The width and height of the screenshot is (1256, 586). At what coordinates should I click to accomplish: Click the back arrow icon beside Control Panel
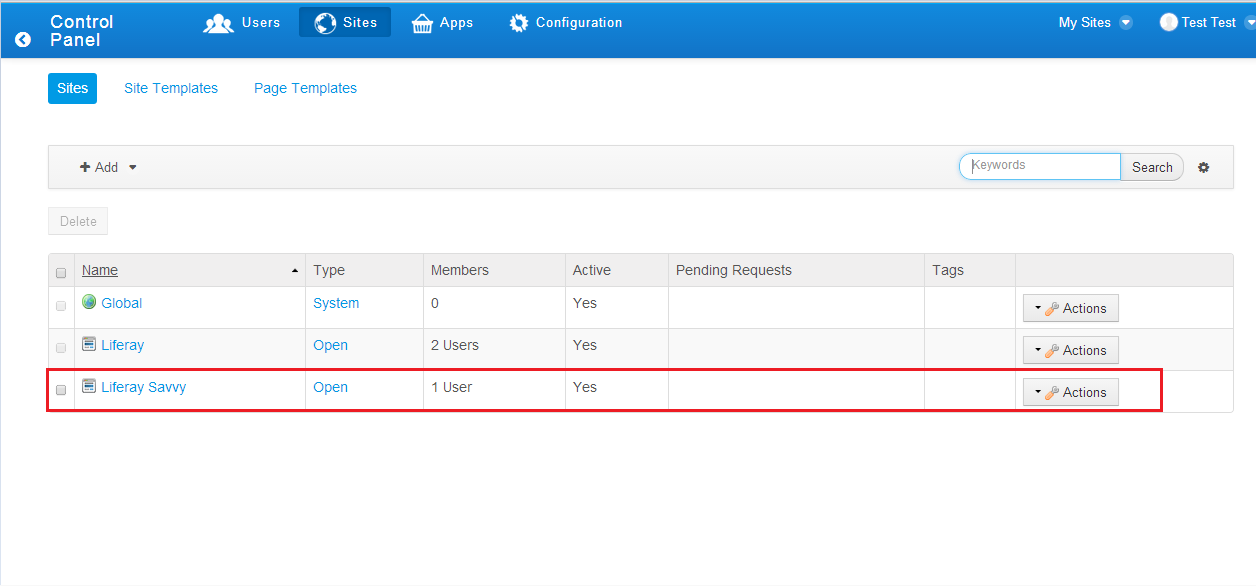[23, 40]
